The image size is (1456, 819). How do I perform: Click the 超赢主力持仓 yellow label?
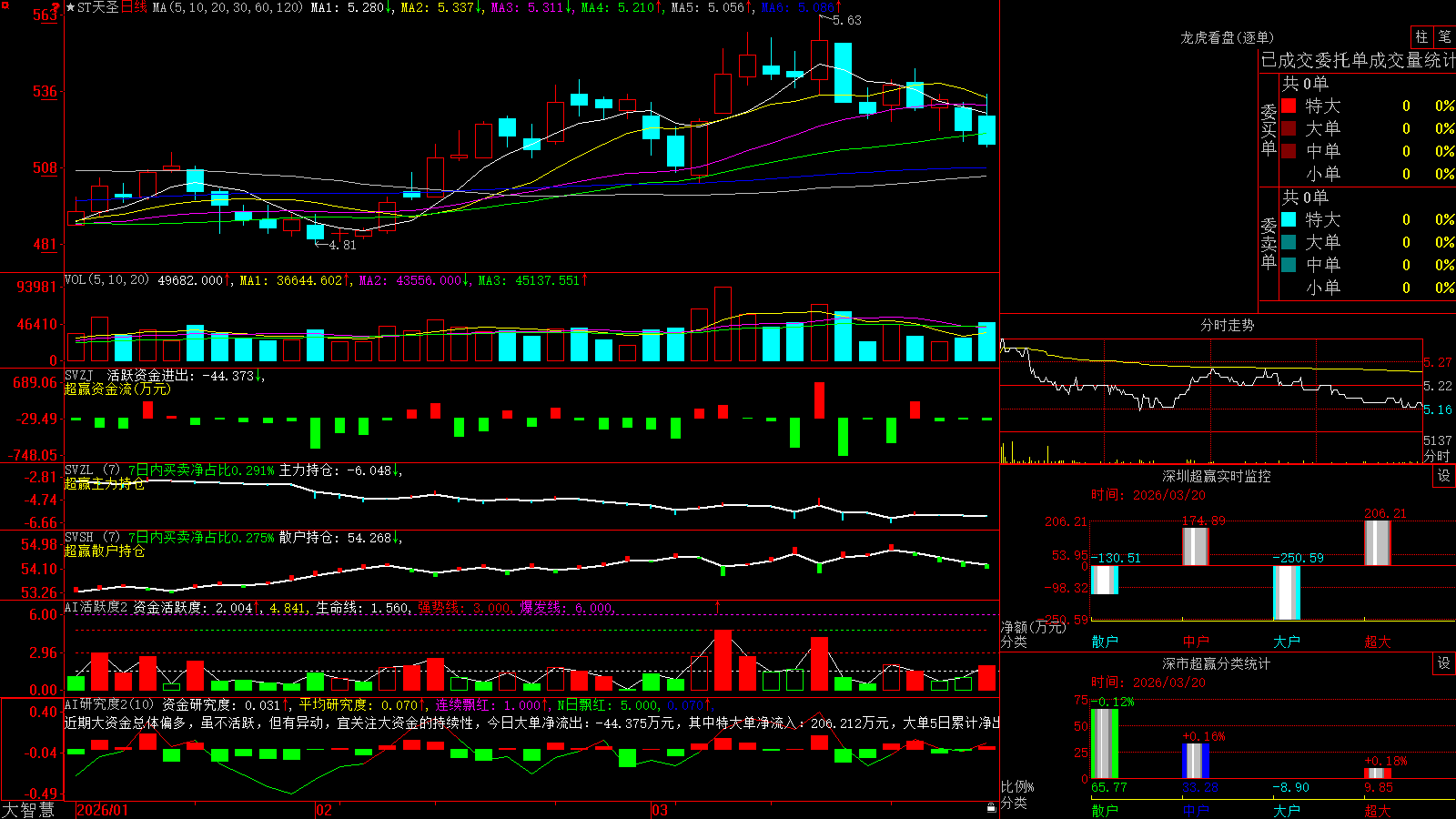(105, 484)
